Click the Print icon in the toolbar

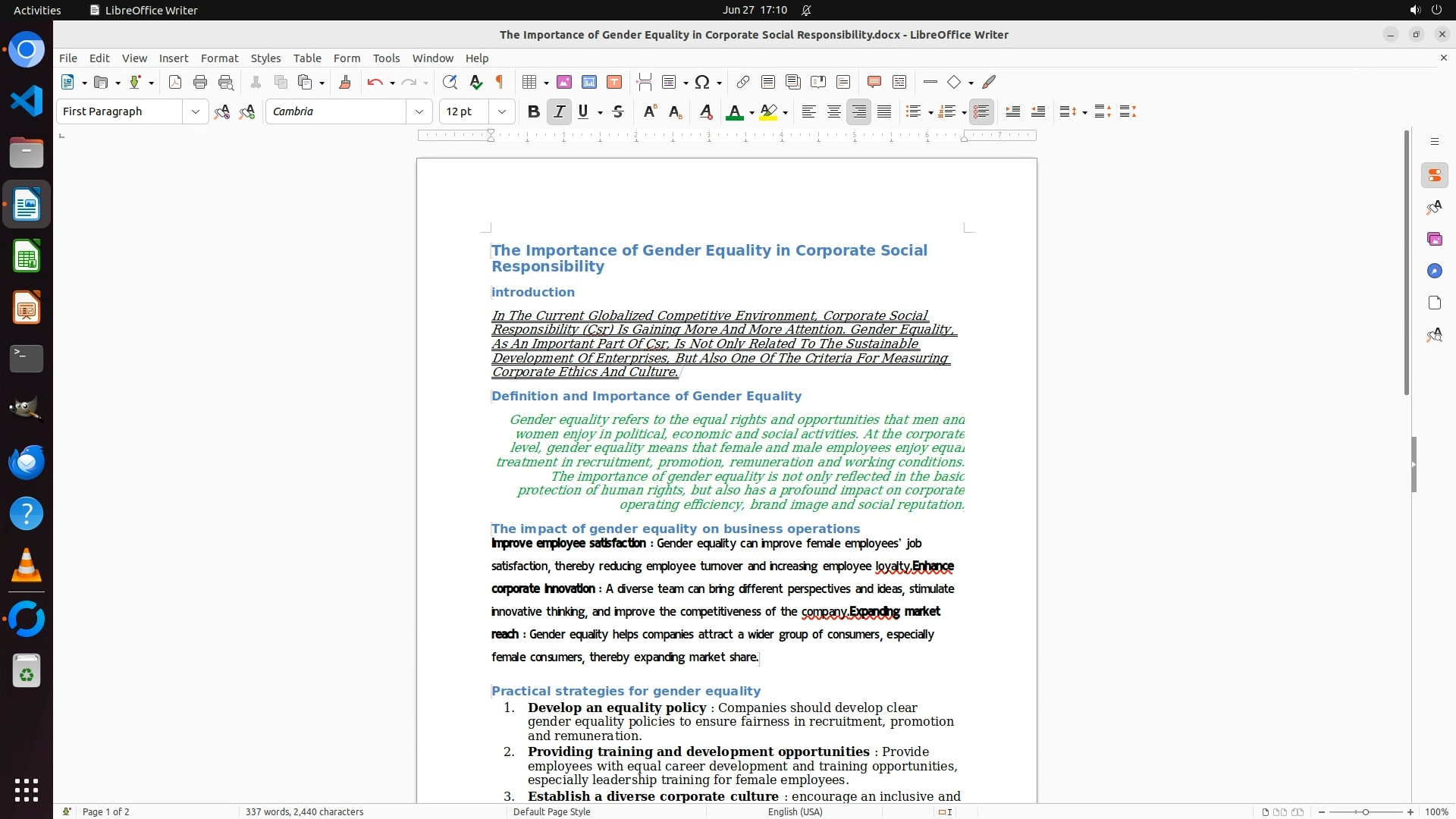pyautogui.click(x=200, y=82)
